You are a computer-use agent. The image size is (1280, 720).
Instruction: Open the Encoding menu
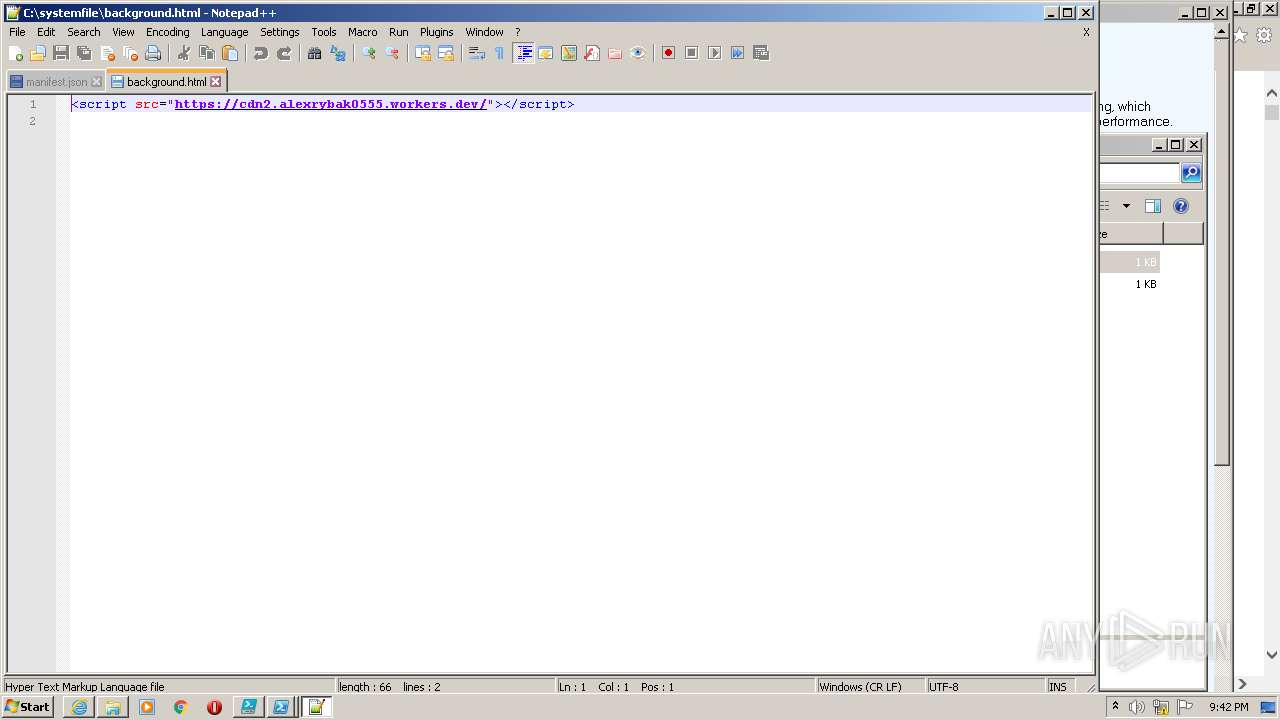pyautogui.click(x=167, y=32)
